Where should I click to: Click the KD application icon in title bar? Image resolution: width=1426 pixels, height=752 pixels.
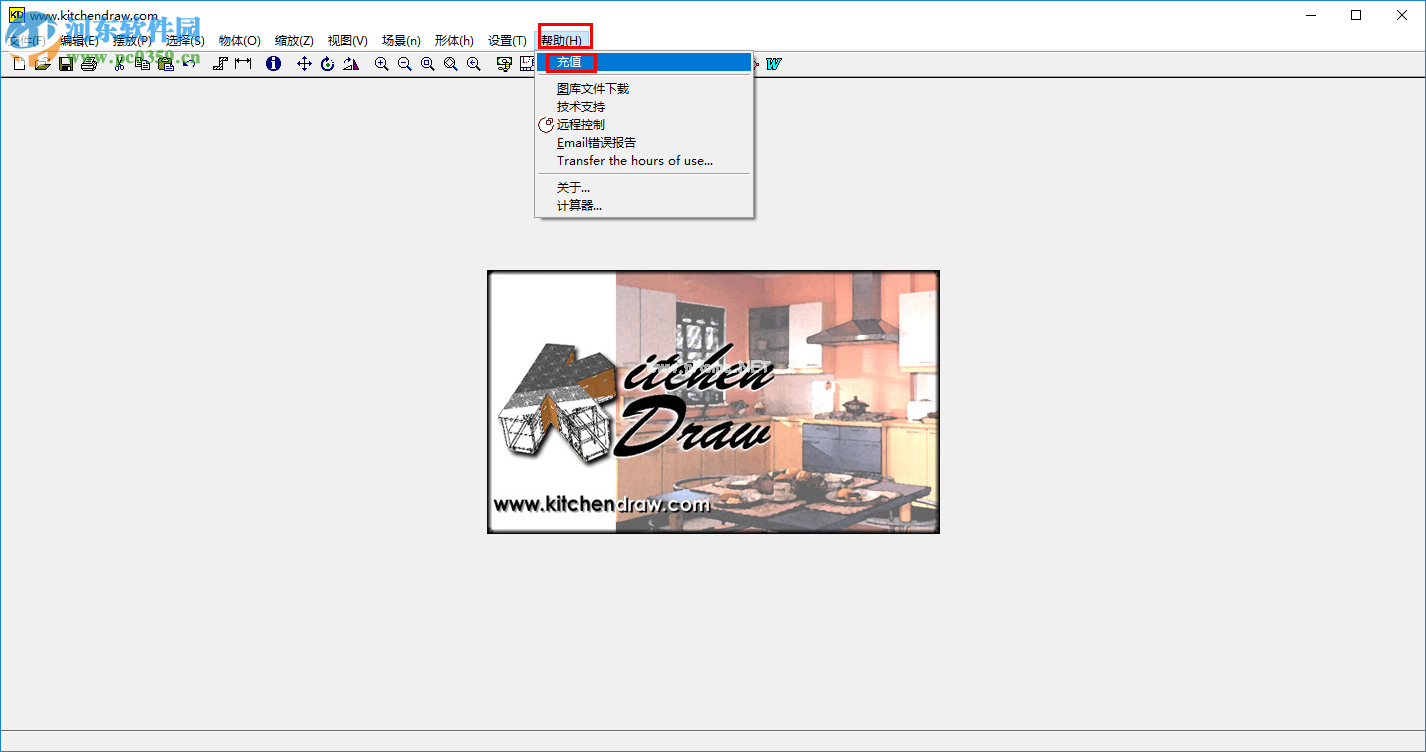pyautogui.click(x=16, y=15)
